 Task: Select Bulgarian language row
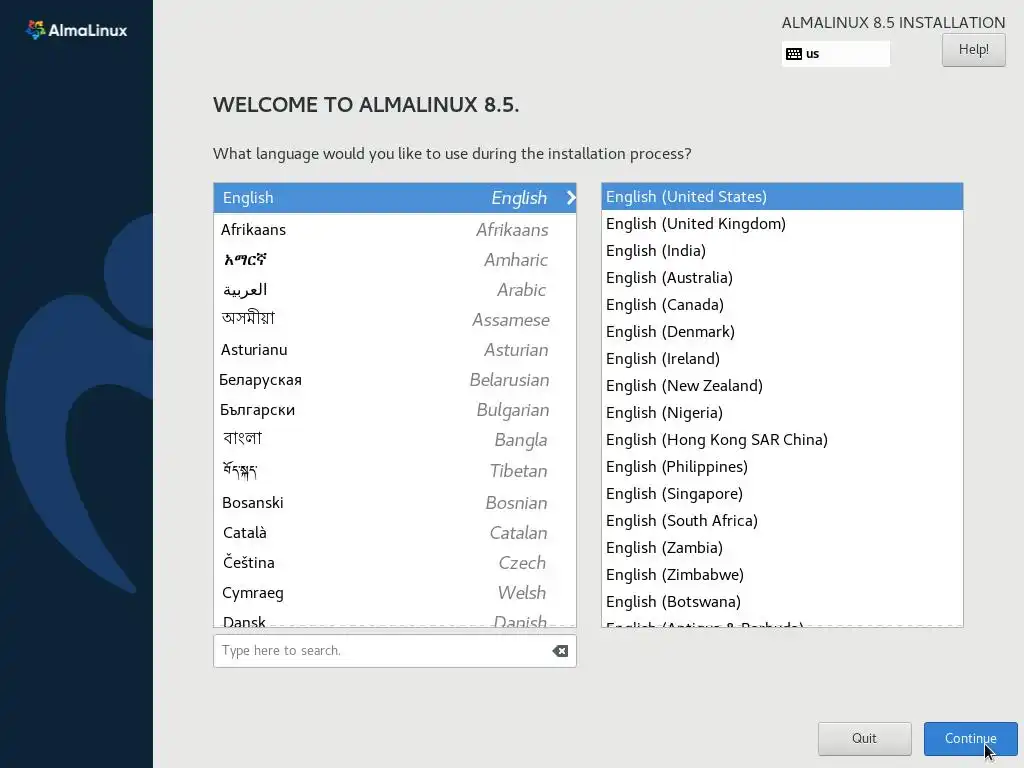[x=394, y=410]
